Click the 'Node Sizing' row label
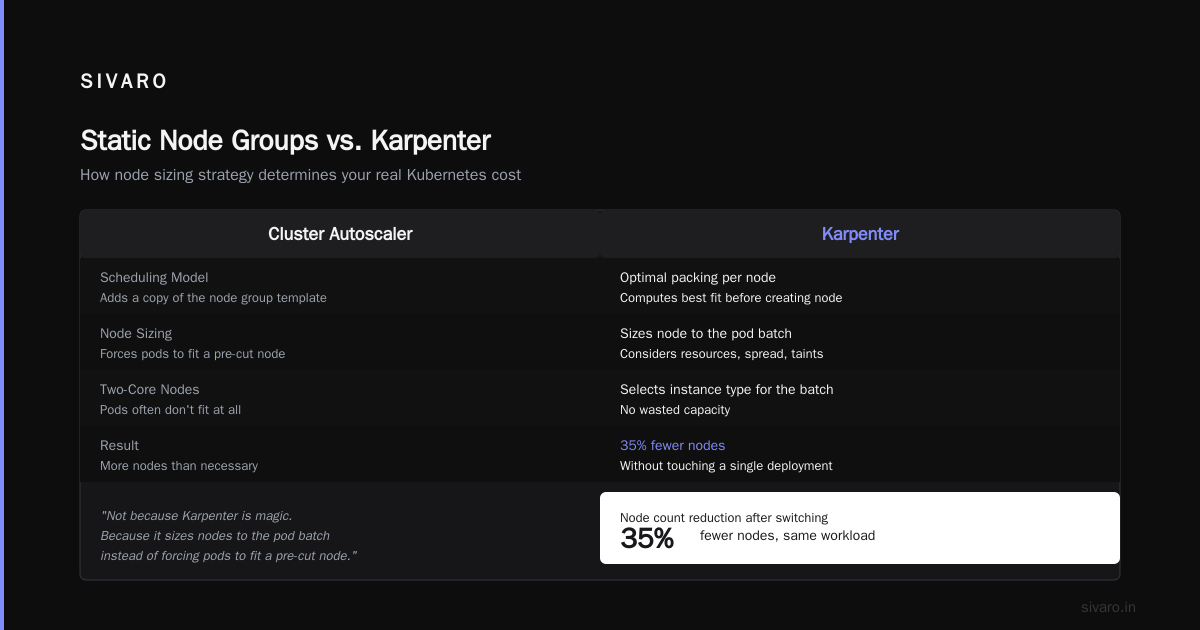This screenshot has height=630, width=1200. [x=136, y=333]
